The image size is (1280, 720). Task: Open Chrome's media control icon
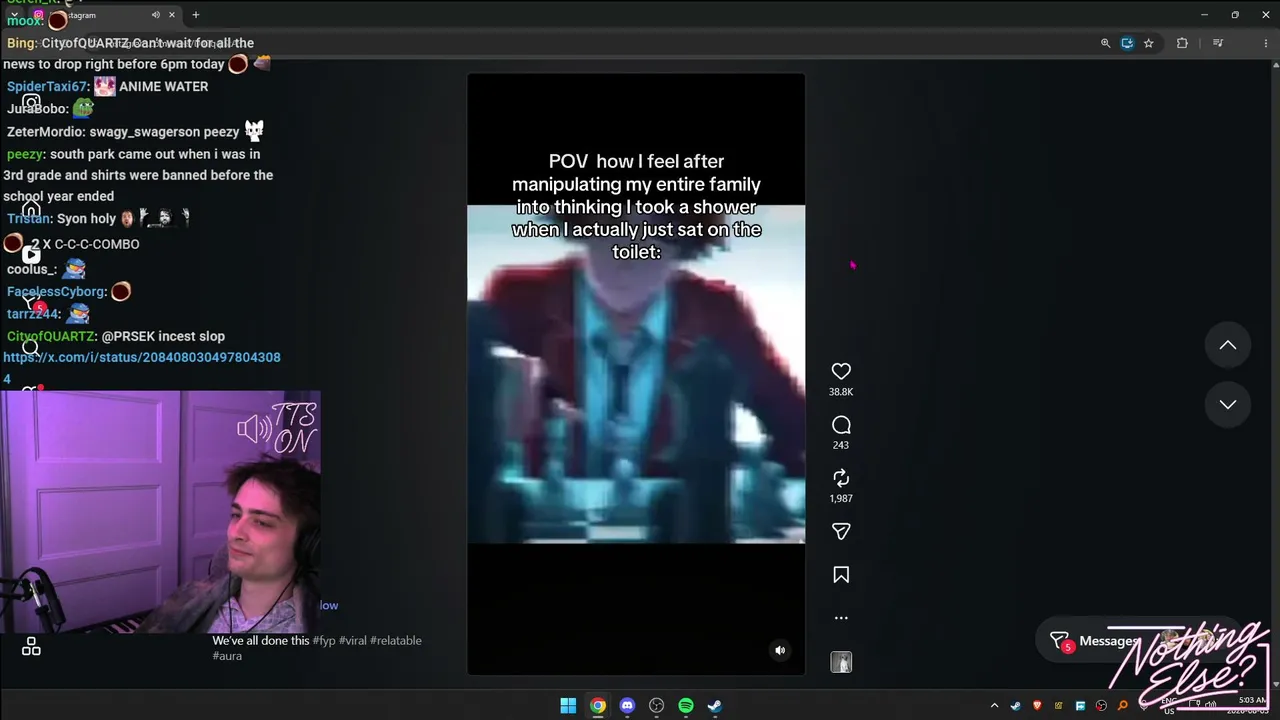pyautogui.click(x=1218, y=43)
